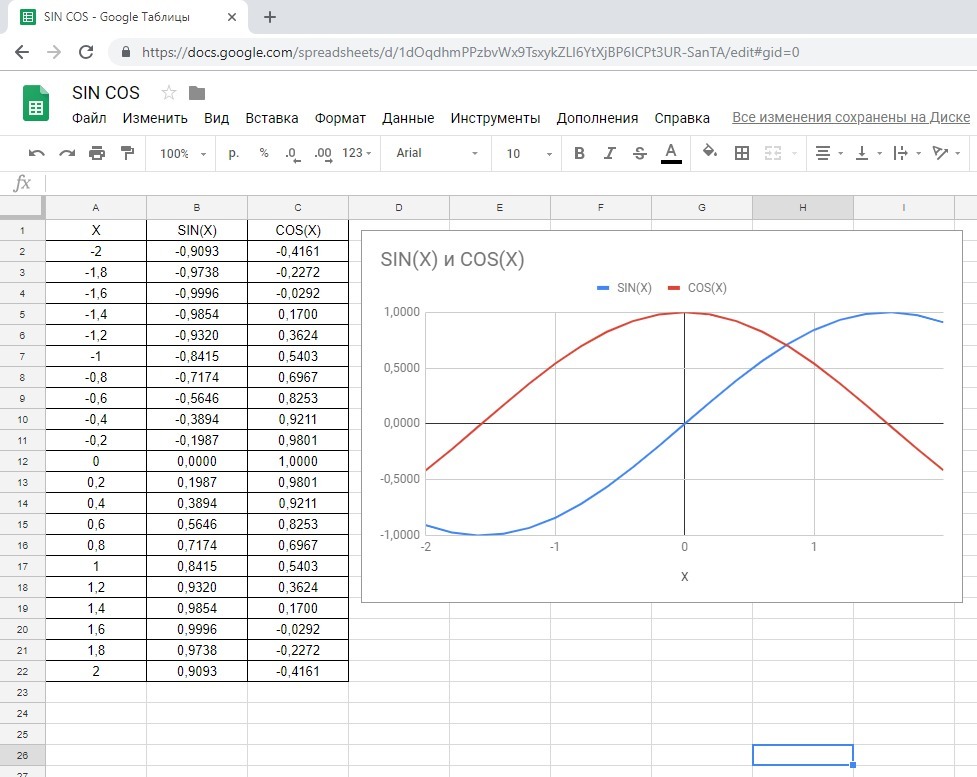This screenshot has height=777, width=977.
Task: Open the Вид menu
Action: (x=217, y=118)
